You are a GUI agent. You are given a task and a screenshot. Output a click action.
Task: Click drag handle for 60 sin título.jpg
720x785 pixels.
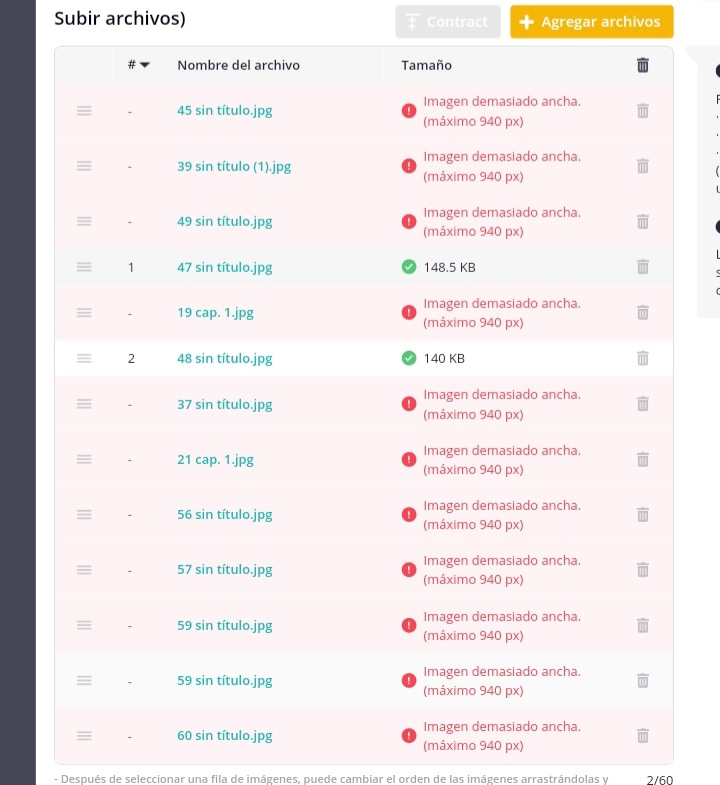[84, 735]
